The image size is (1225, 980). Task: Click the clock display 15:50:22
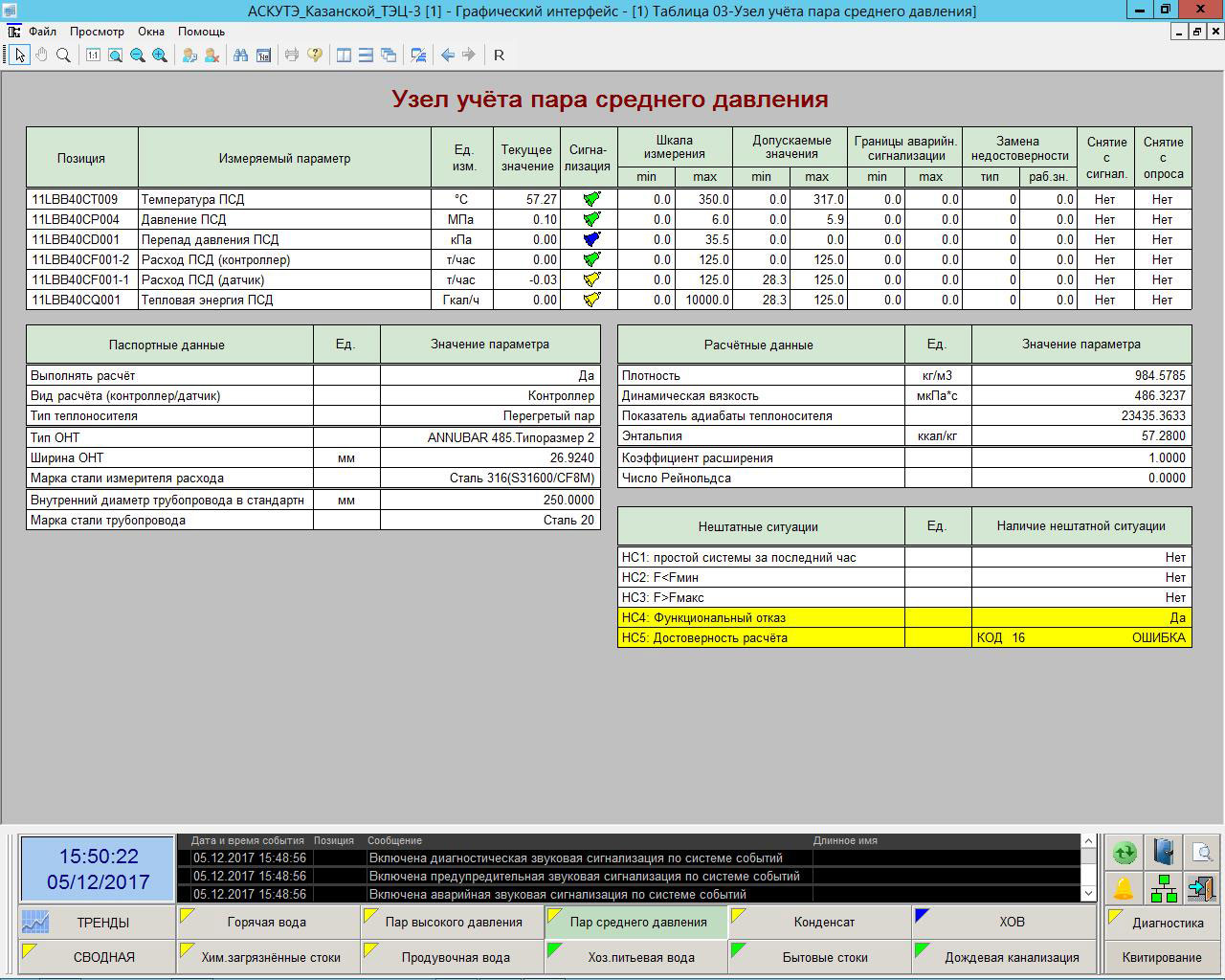click(x=99, y=857)
